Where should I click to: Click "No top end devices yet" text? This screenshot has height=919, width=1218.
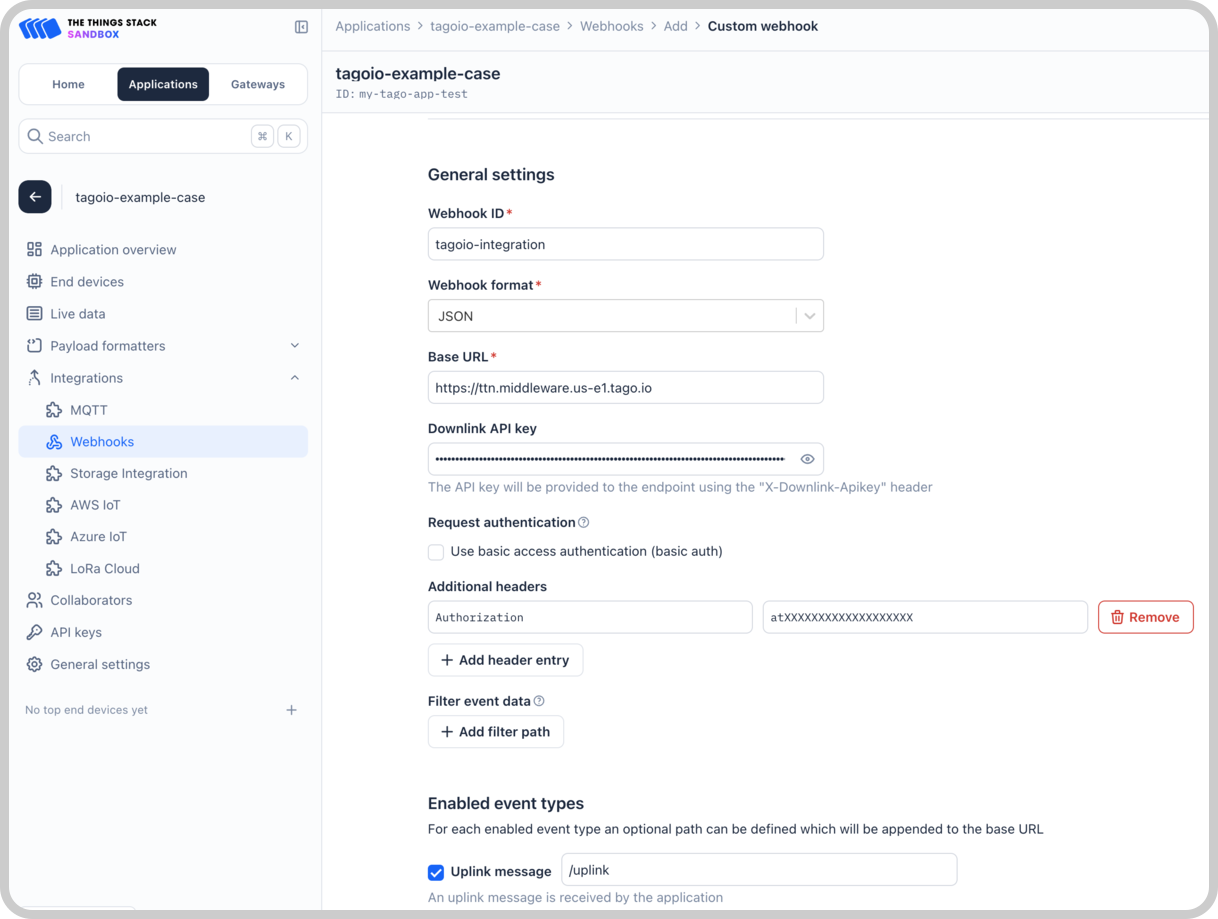click(86, 710)
